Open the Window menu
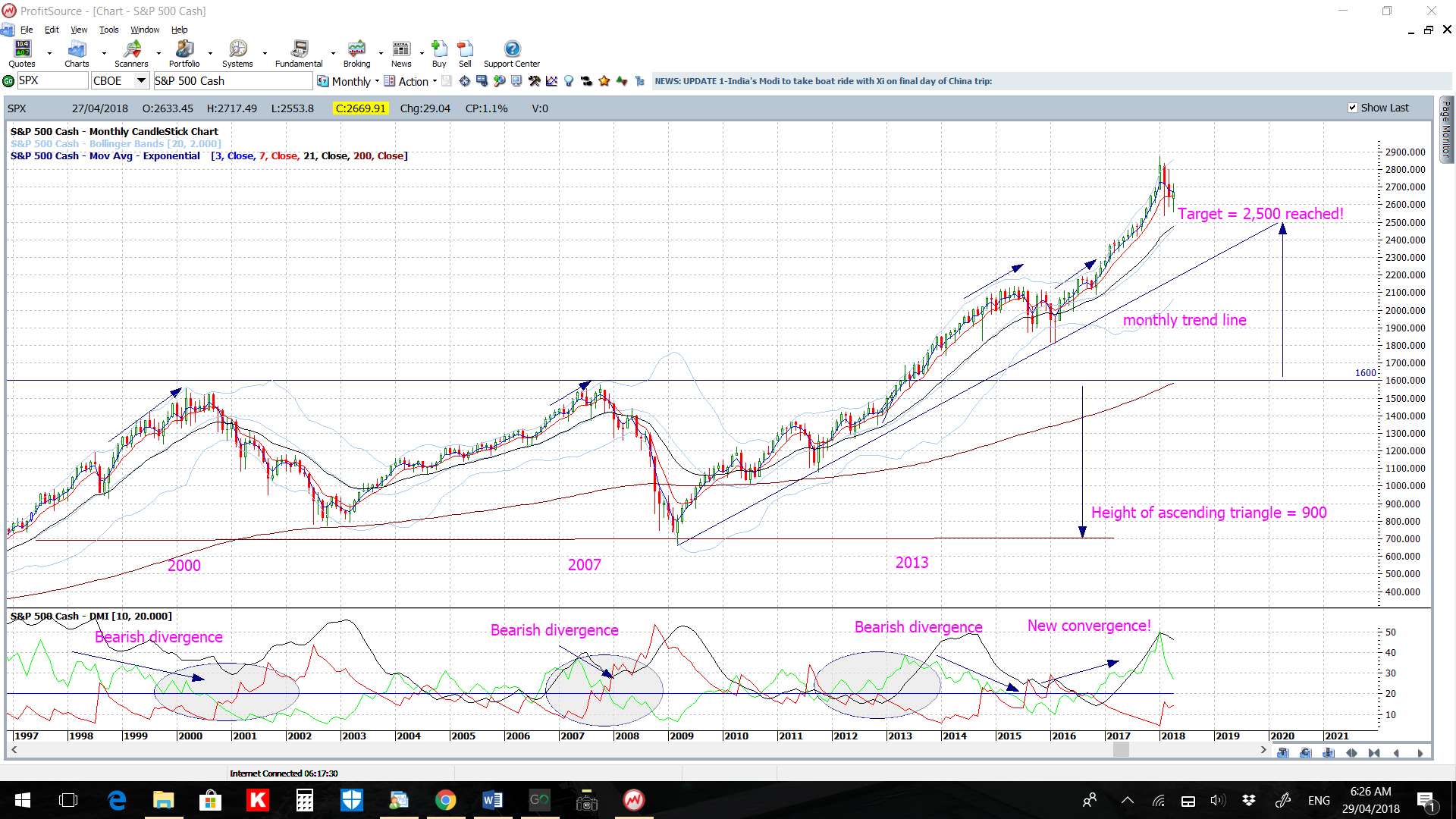Viewport: 1456px width, 819px height. click(145, 30)
